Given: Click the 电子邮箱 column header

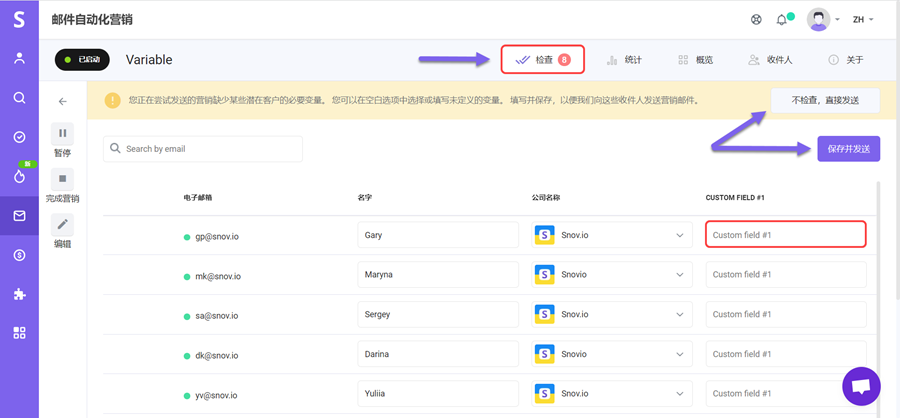Looking at the screenshot, I should pos(198,198).
